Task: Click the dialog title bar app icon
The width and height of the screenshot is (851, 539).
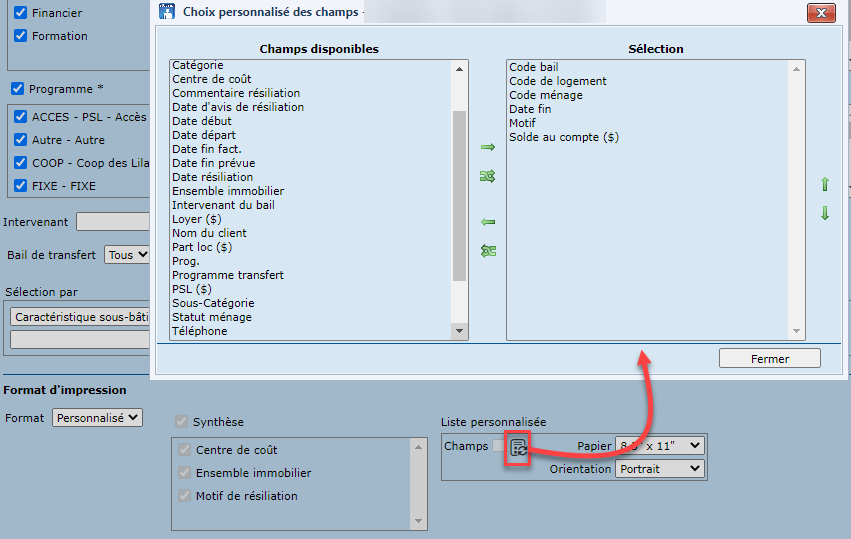Action: pos(169,13)
